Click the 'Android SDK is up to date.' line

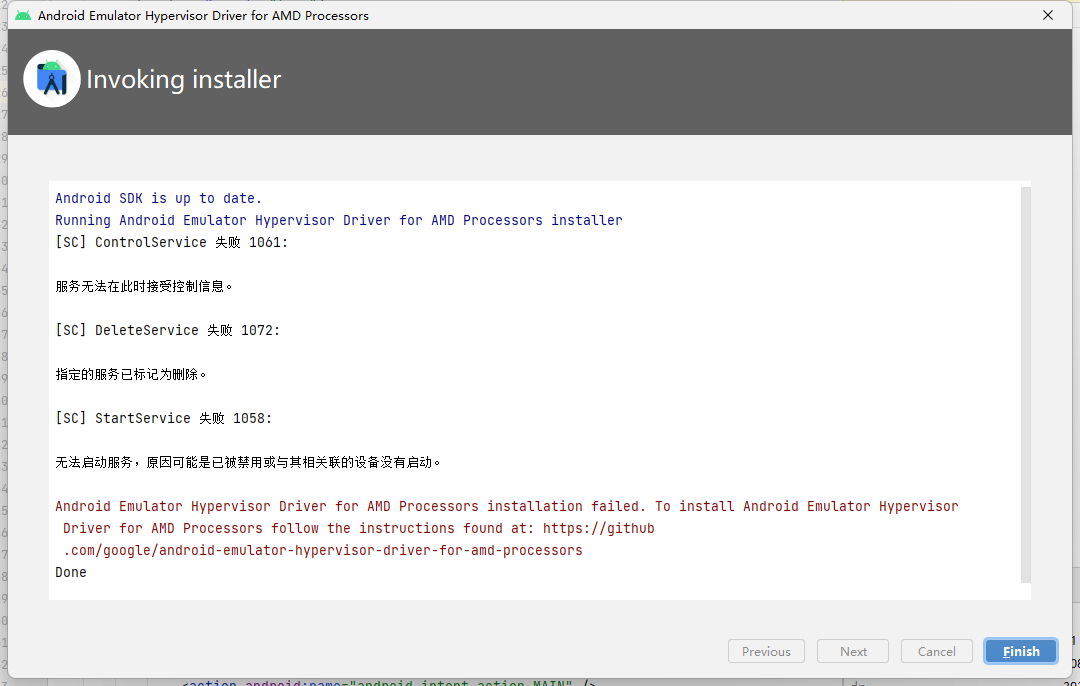(x=158, y=198)
